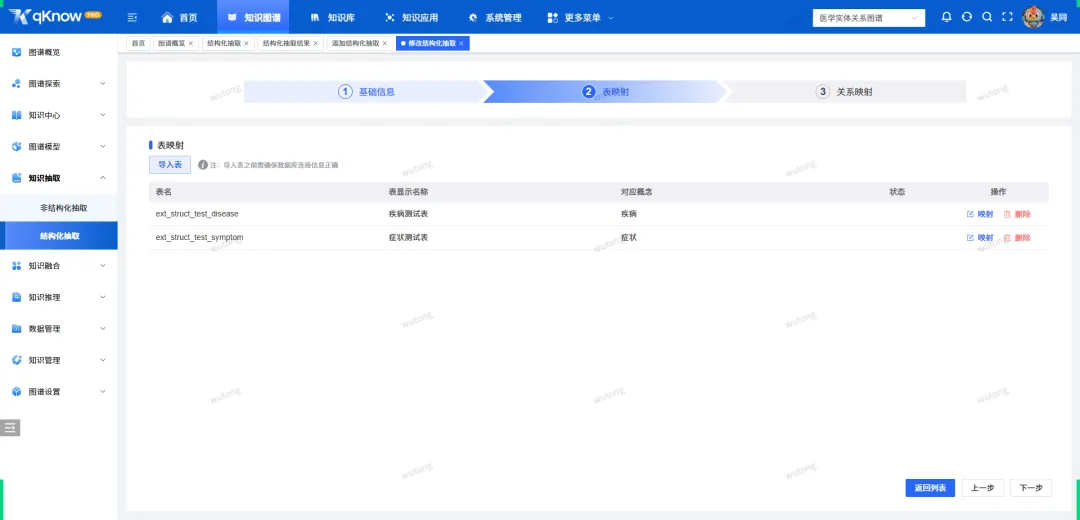Image resolution: width=1080 pixels, height=520 pixels.
Task: Click ext_struct_test_disease table name cell
Action: point(197,214)
